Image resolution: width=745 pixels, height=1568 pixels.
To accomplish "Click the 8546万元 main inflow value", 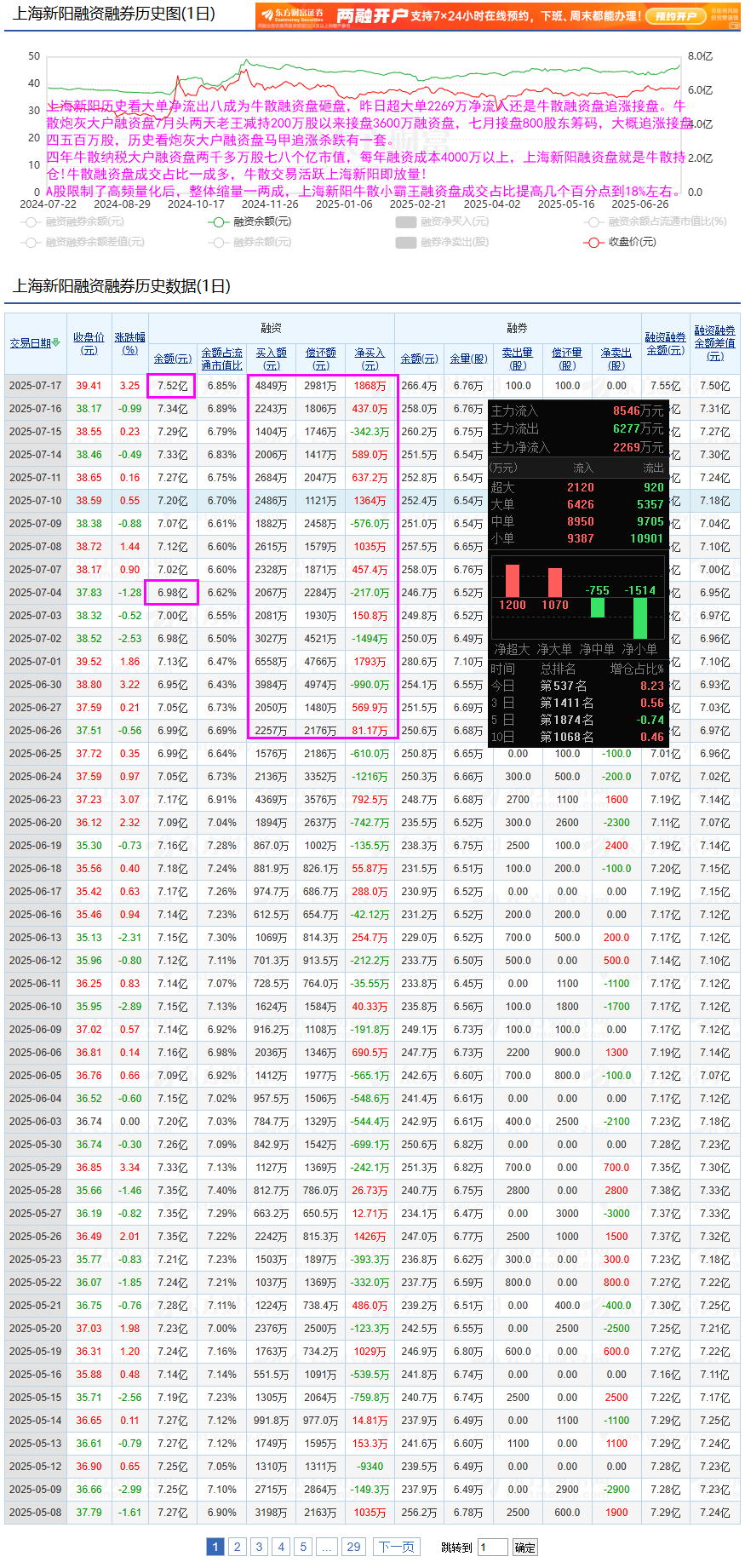I will (638, 411).
